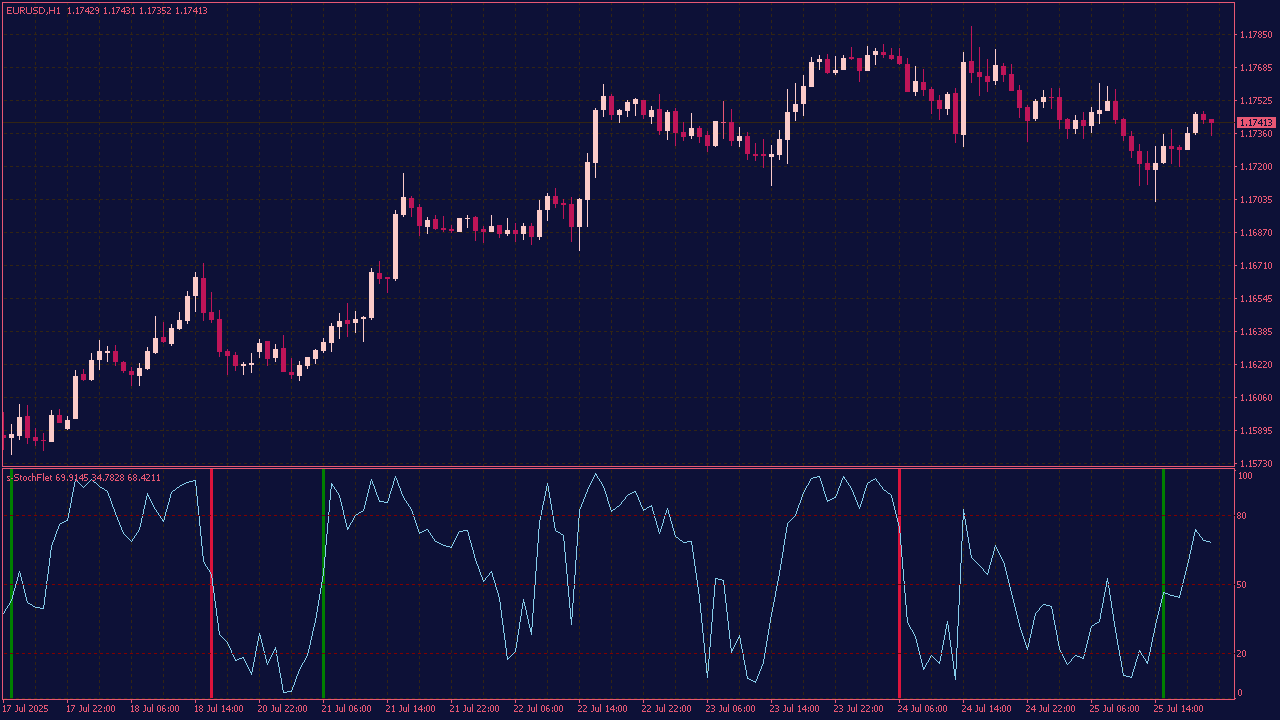
Task: Click the 1.17035 price scale label
Action: click(x=1256, y=200)
